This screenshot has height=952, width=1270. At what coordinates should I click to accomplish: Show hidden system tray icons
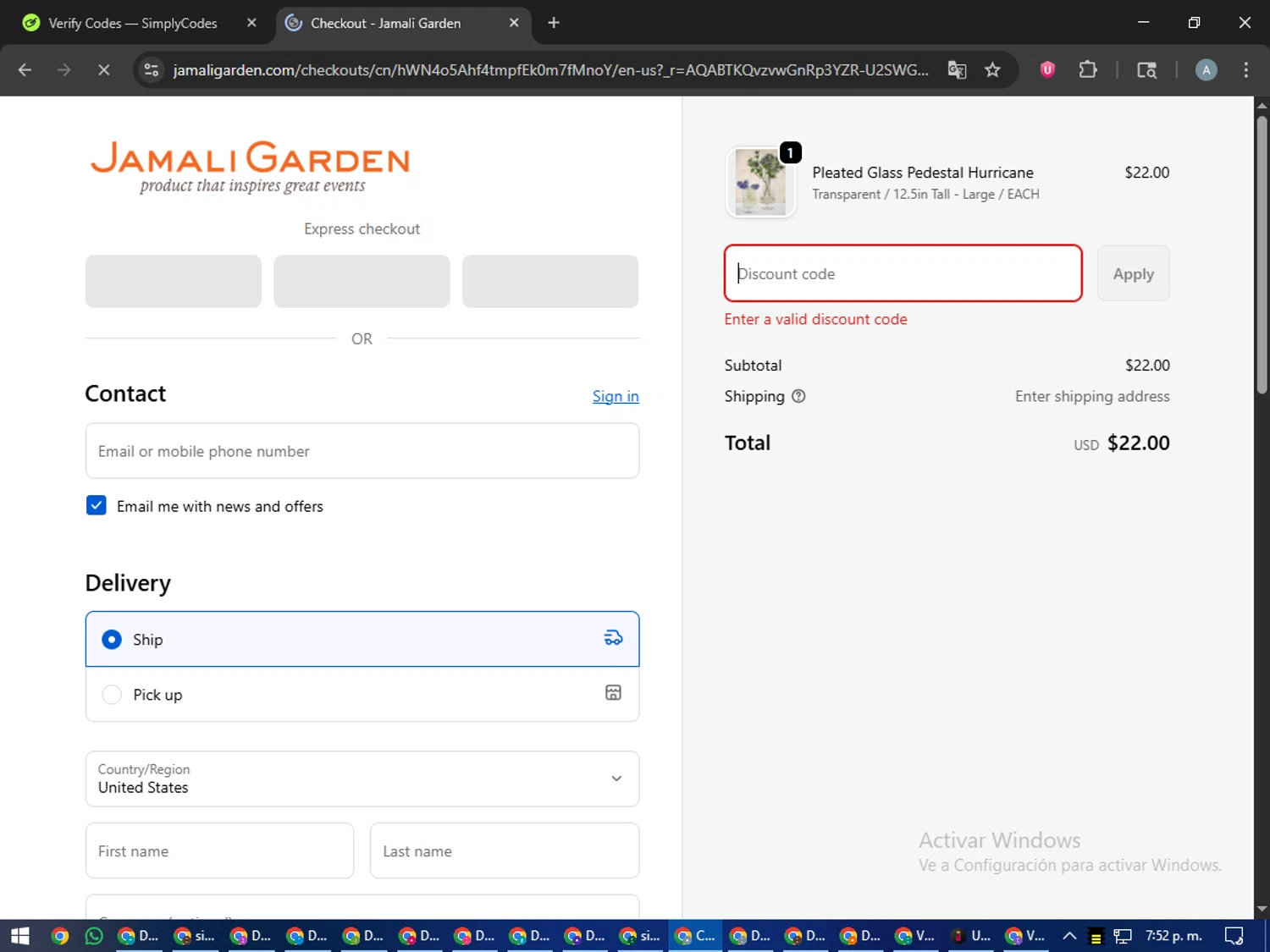coord(1069,936)
